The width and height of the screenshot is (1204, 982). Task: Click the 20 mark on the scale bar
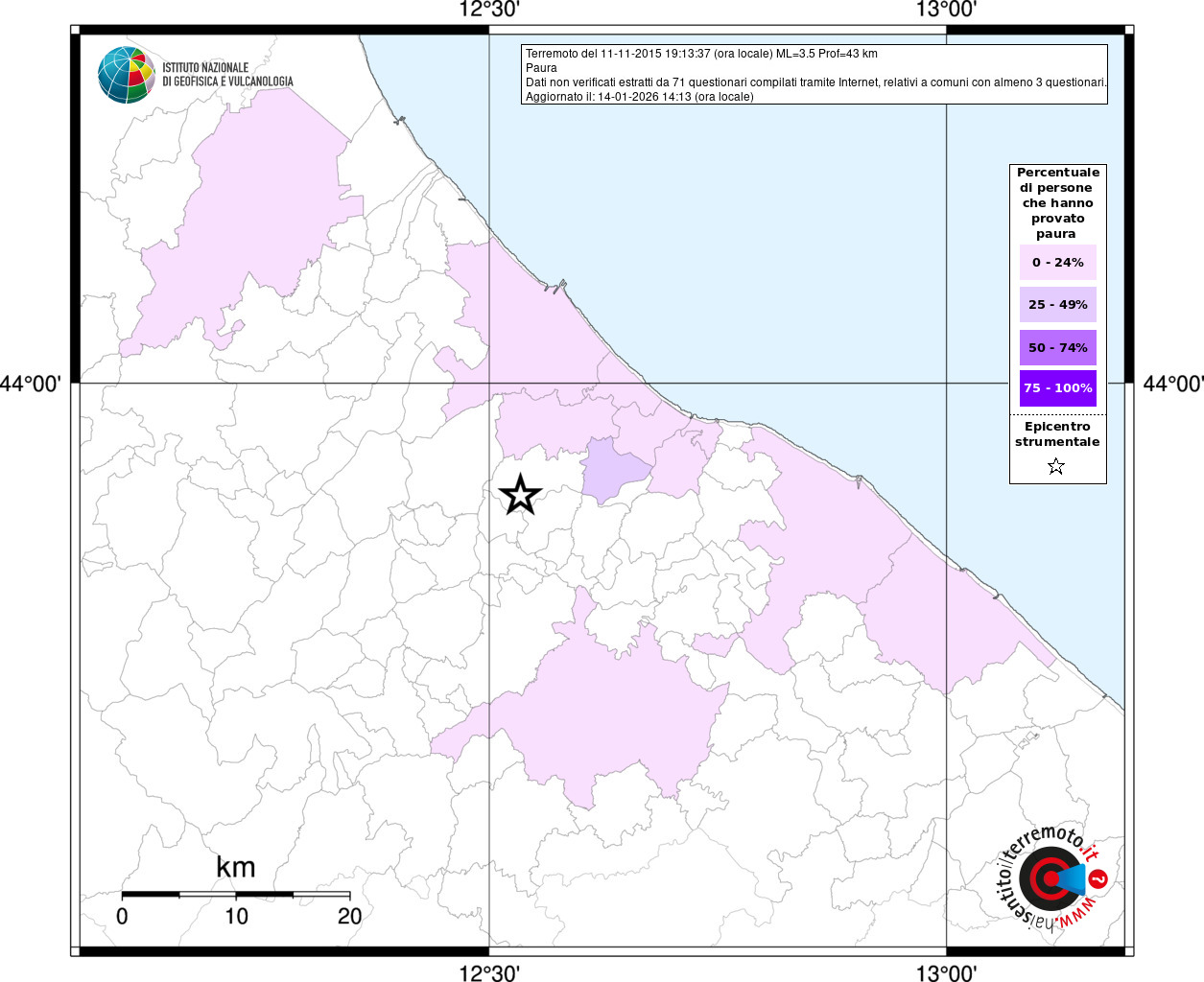tap(349, 916)
